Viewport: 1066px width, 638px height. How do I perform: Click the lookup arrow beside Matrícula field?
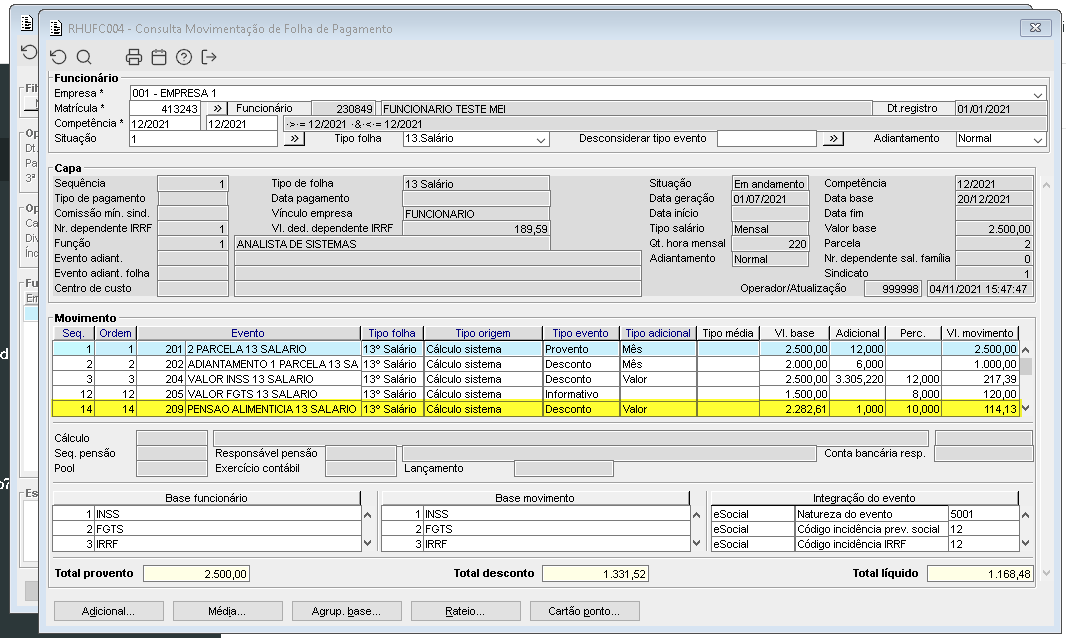pyautogui.click(x=217, y=108)
